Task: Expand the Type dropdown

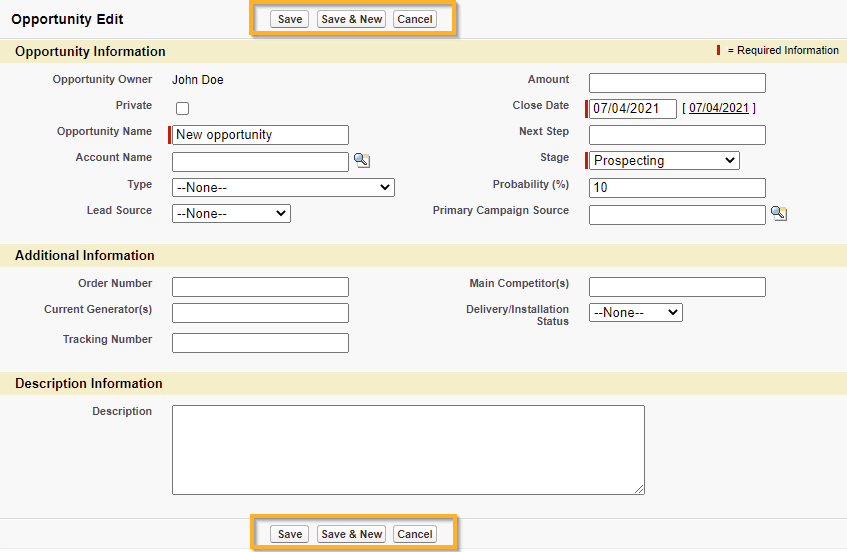Action: [x=283, y=188]
